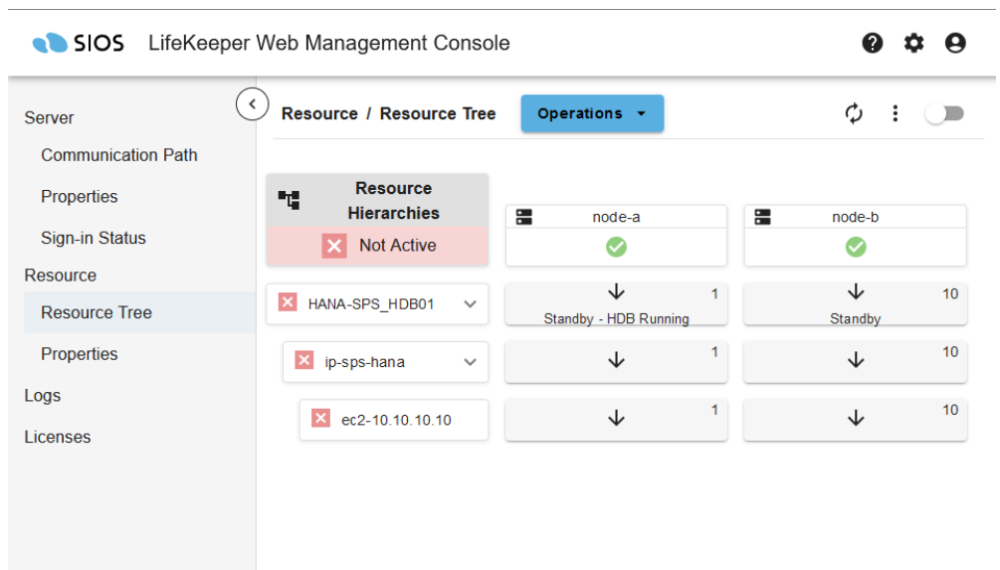Image resolution: width=1000 pixels, height=570 pixels.
Task: Open Communication Path in sidebar
Action: coord(119,155)
